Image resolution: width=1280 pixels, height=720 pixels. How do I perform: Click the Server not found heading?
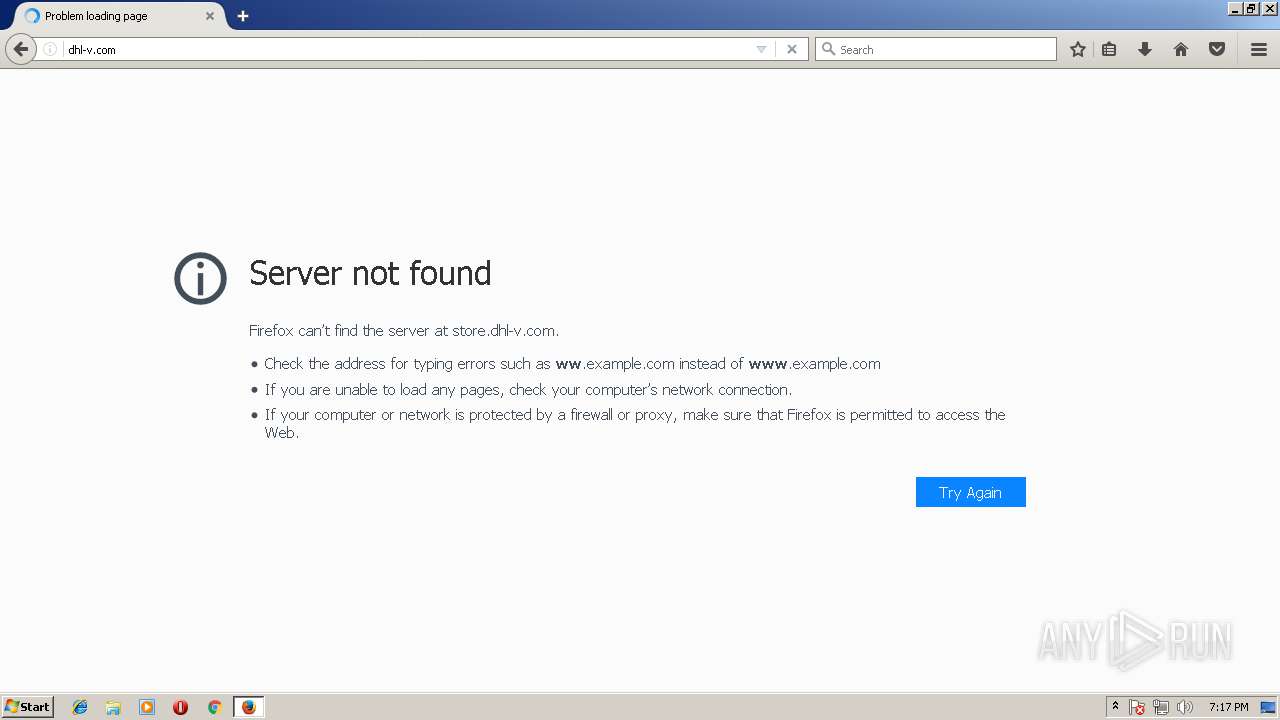[370, 273]
